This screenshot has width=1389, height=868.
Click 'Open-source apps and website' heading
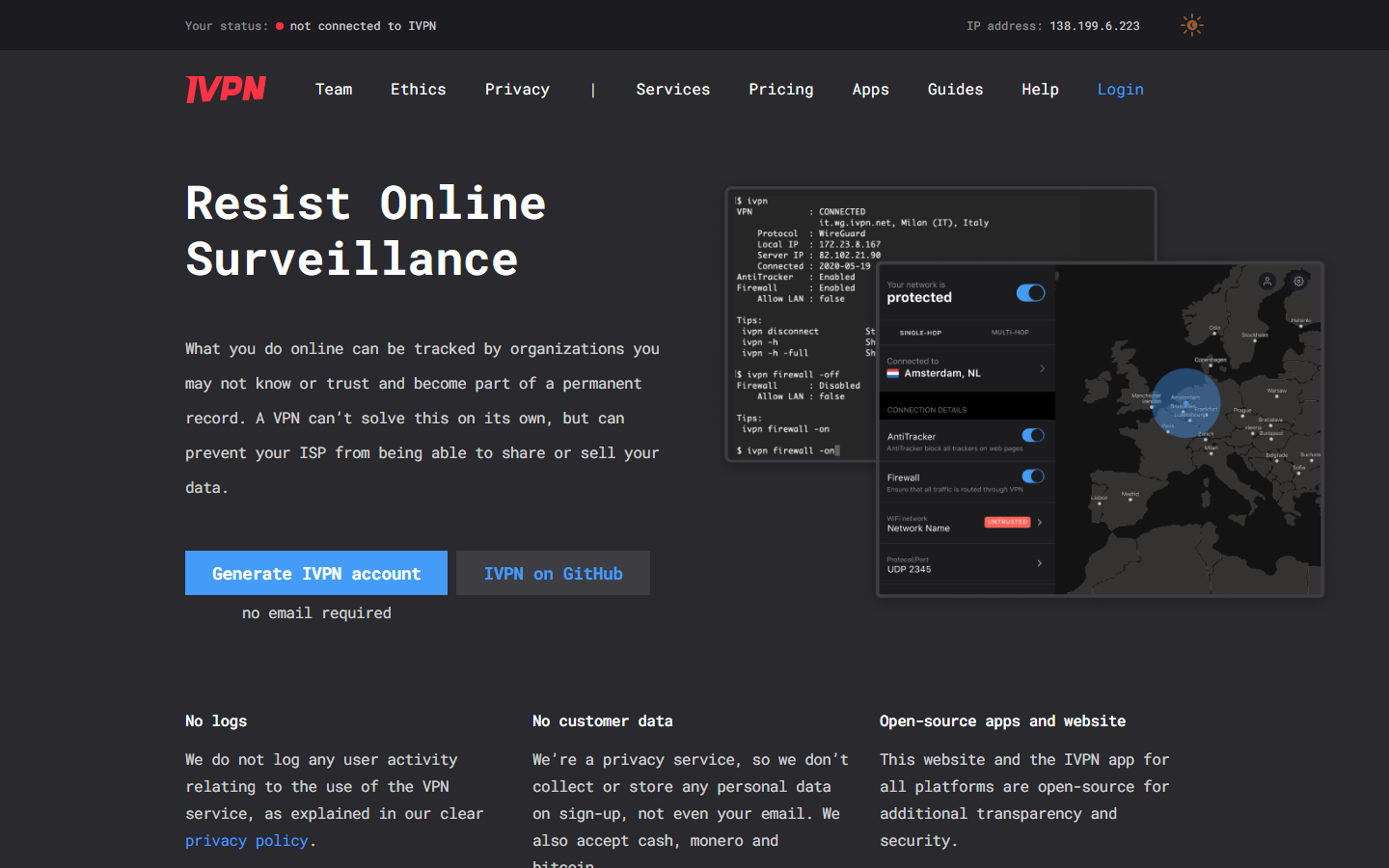(1002, 720)
